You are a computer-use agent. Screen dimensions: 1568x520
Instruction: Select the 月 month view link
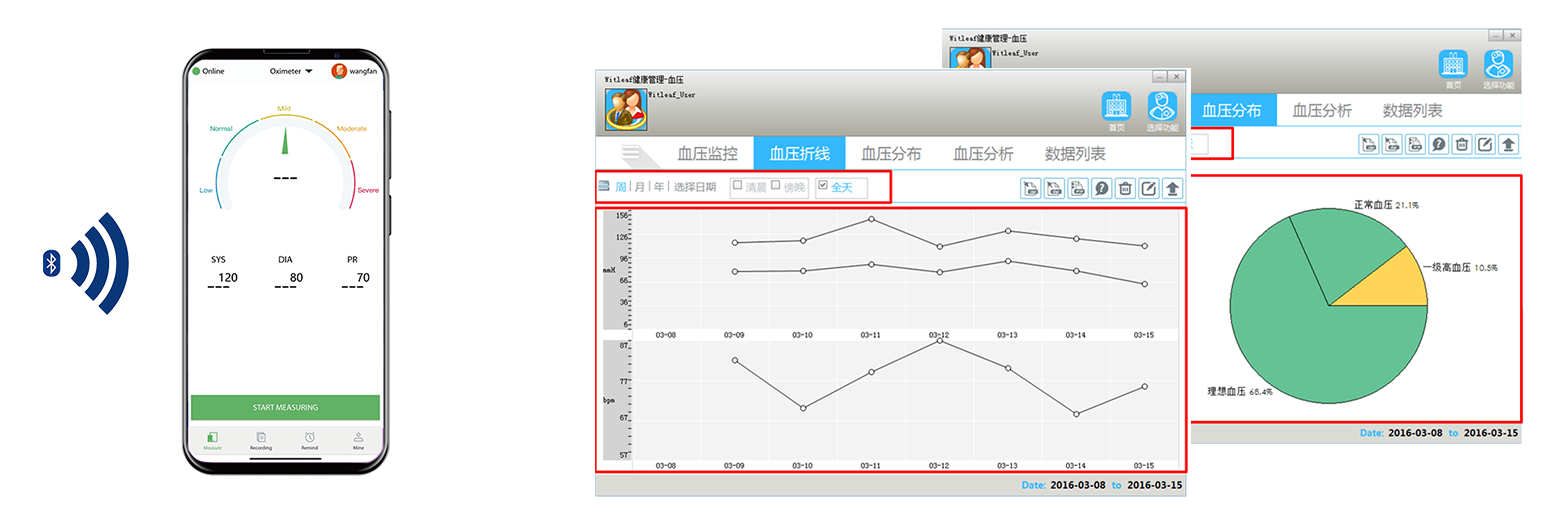(639, 187)
